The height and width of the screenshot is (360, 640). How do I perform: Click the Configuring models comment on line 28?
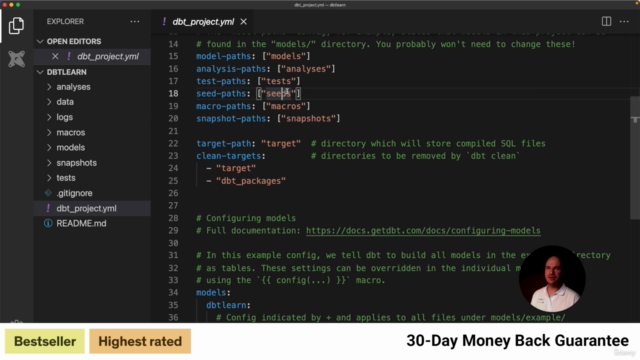coord(246,218)
